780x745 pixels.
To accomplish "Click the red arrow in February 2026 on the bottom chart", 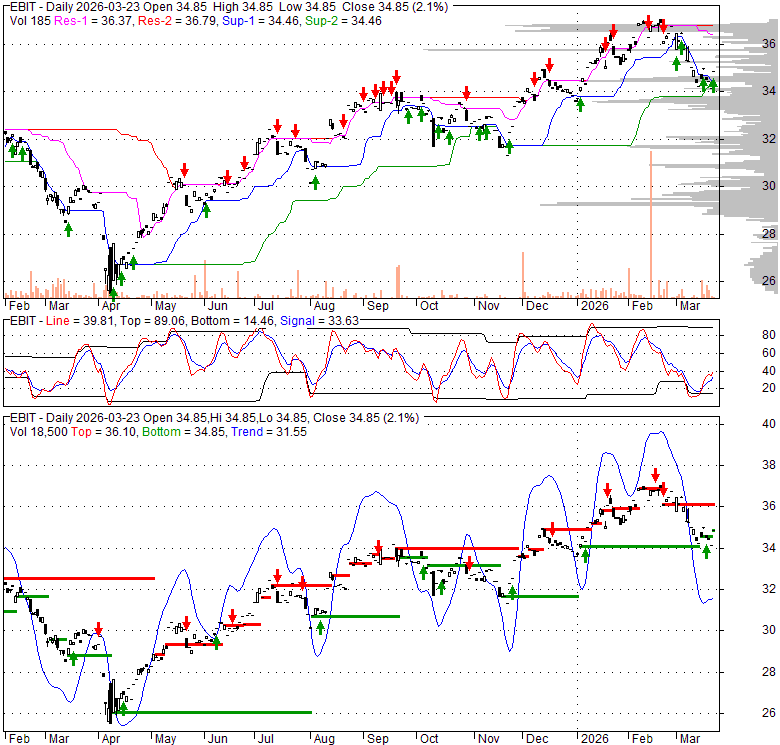I will click(655, 476).
